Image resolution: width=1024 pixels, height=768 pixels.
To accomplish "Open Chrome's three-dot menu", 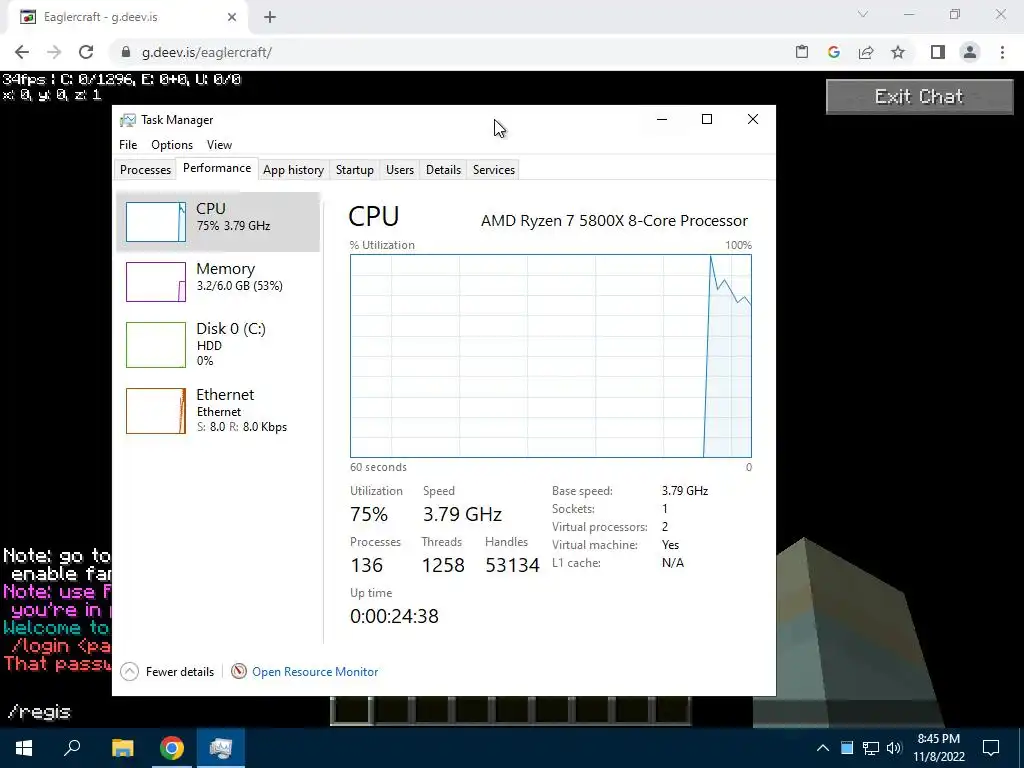I will point(1002,52).
